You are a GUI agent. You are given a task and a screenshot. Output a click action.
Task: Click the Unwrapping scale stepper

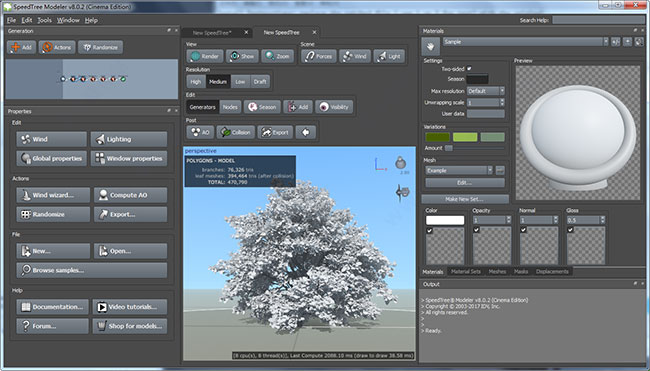[x=502, y=102]
